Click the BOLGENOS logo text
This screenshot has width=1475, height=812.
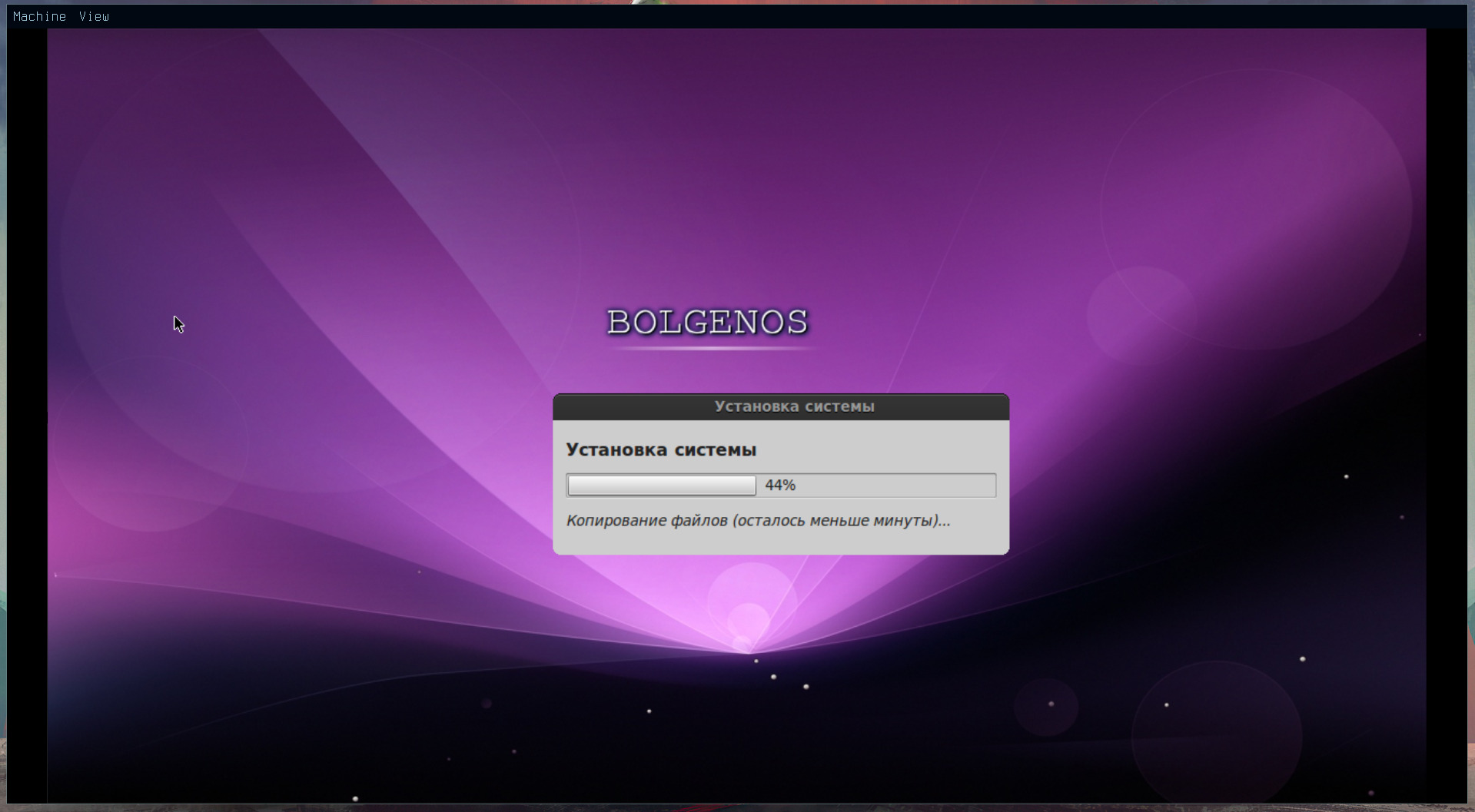pos(707,323)
